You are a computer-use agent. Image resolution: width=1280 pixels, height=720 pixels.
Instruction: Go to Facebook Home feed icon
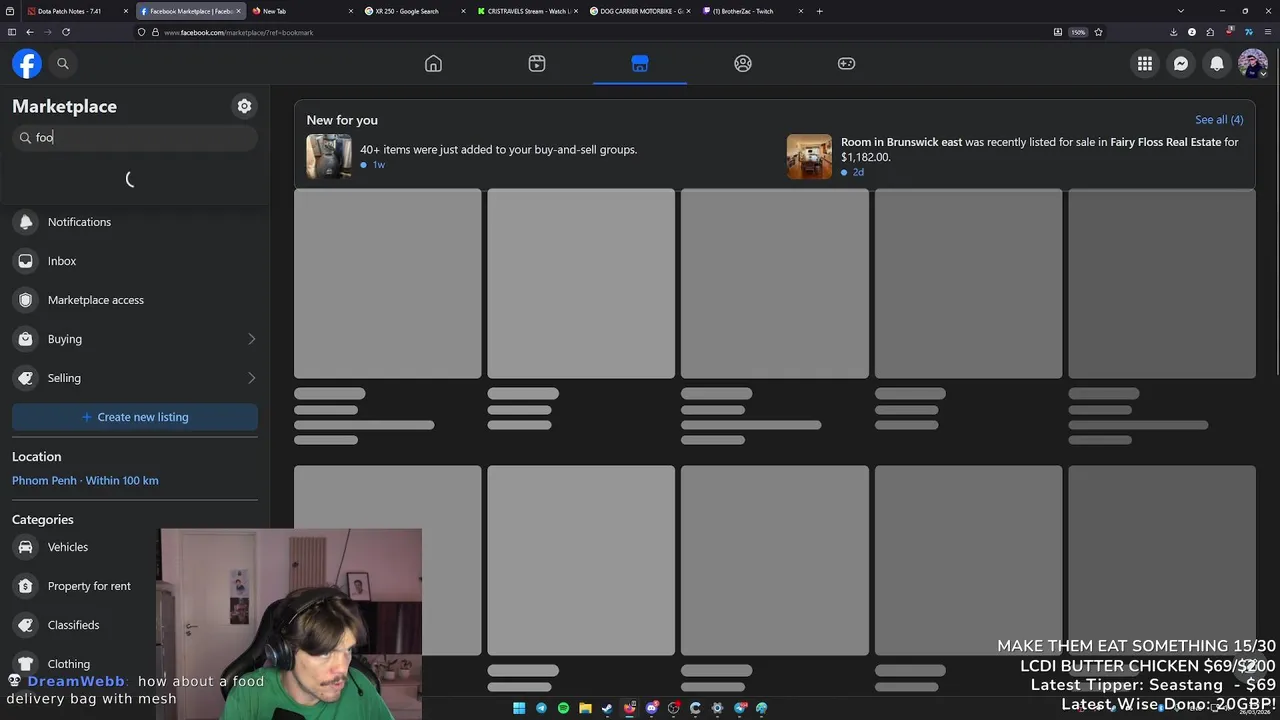[433, 63]
